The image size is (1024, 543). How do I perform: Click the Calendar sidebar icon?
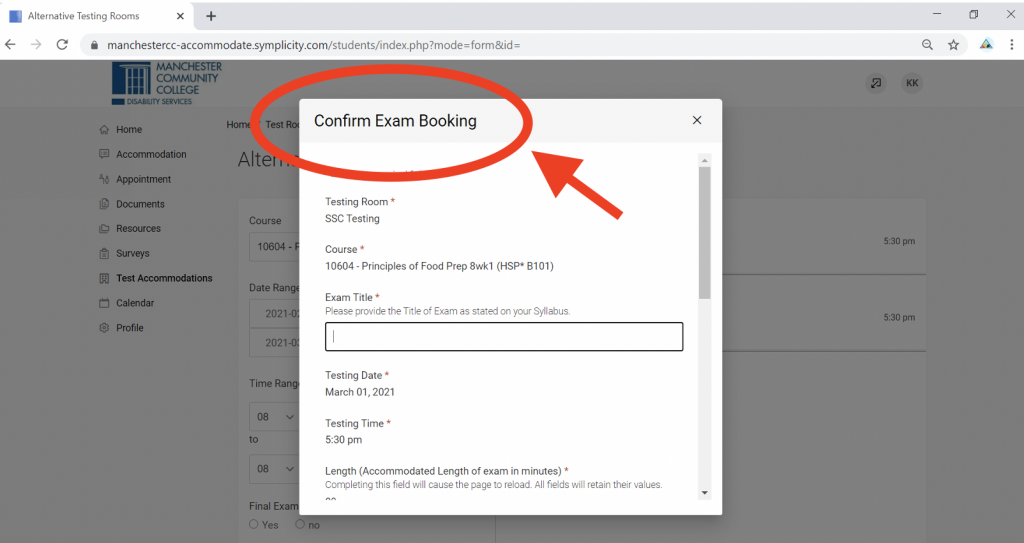pos(104,303)
